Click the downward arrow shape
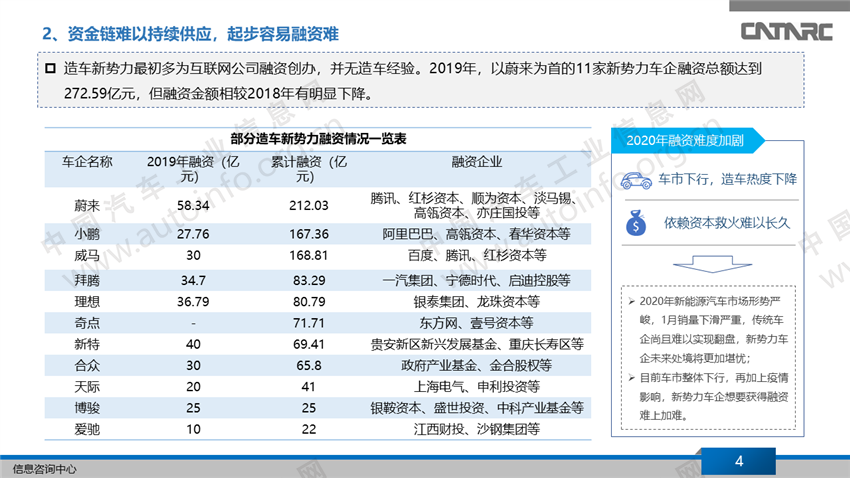850x478 pixels. click(712, 264)
